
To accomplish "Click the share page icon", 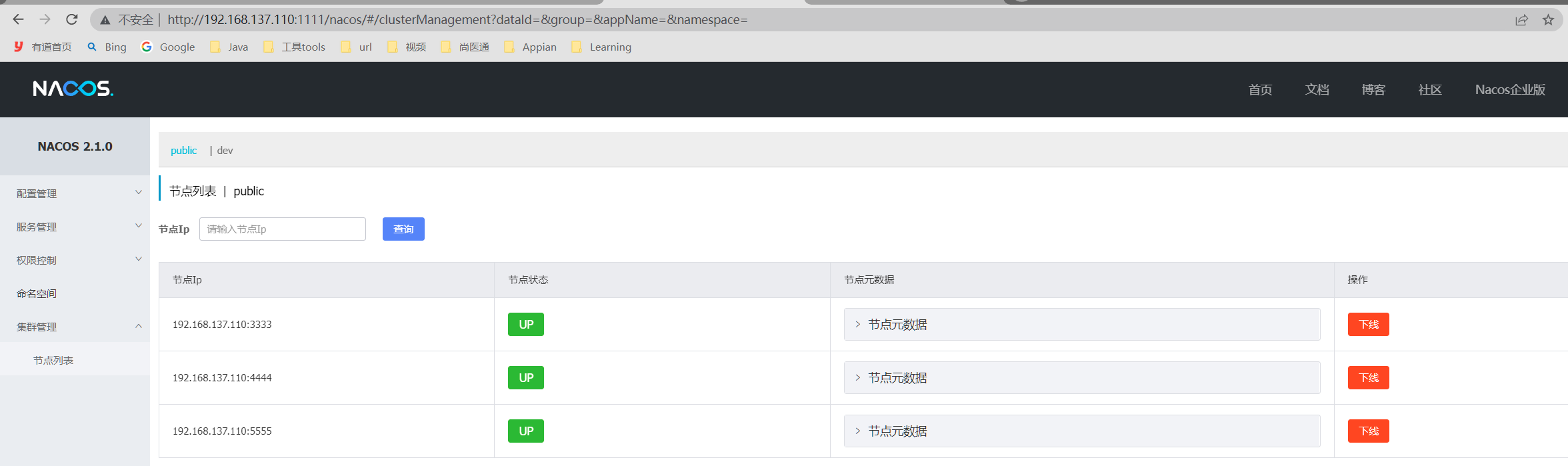I will point(1521,20).
